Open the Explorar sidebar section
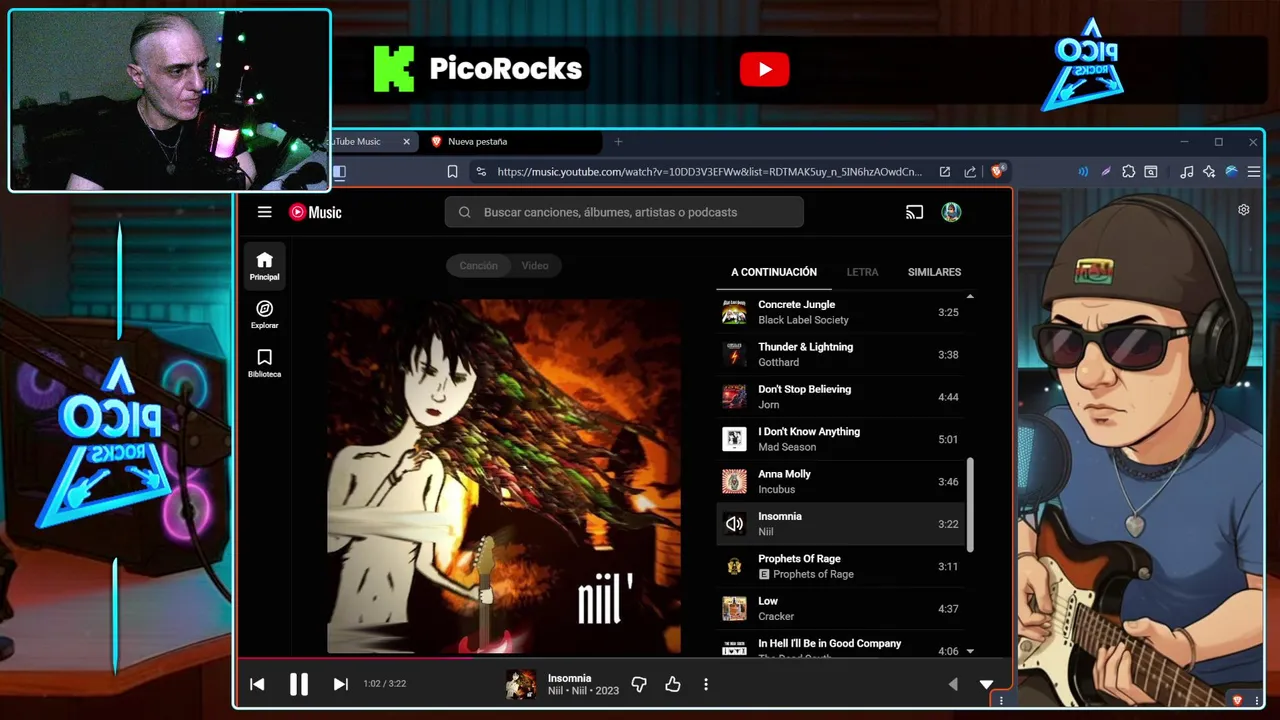 point(264,314)
